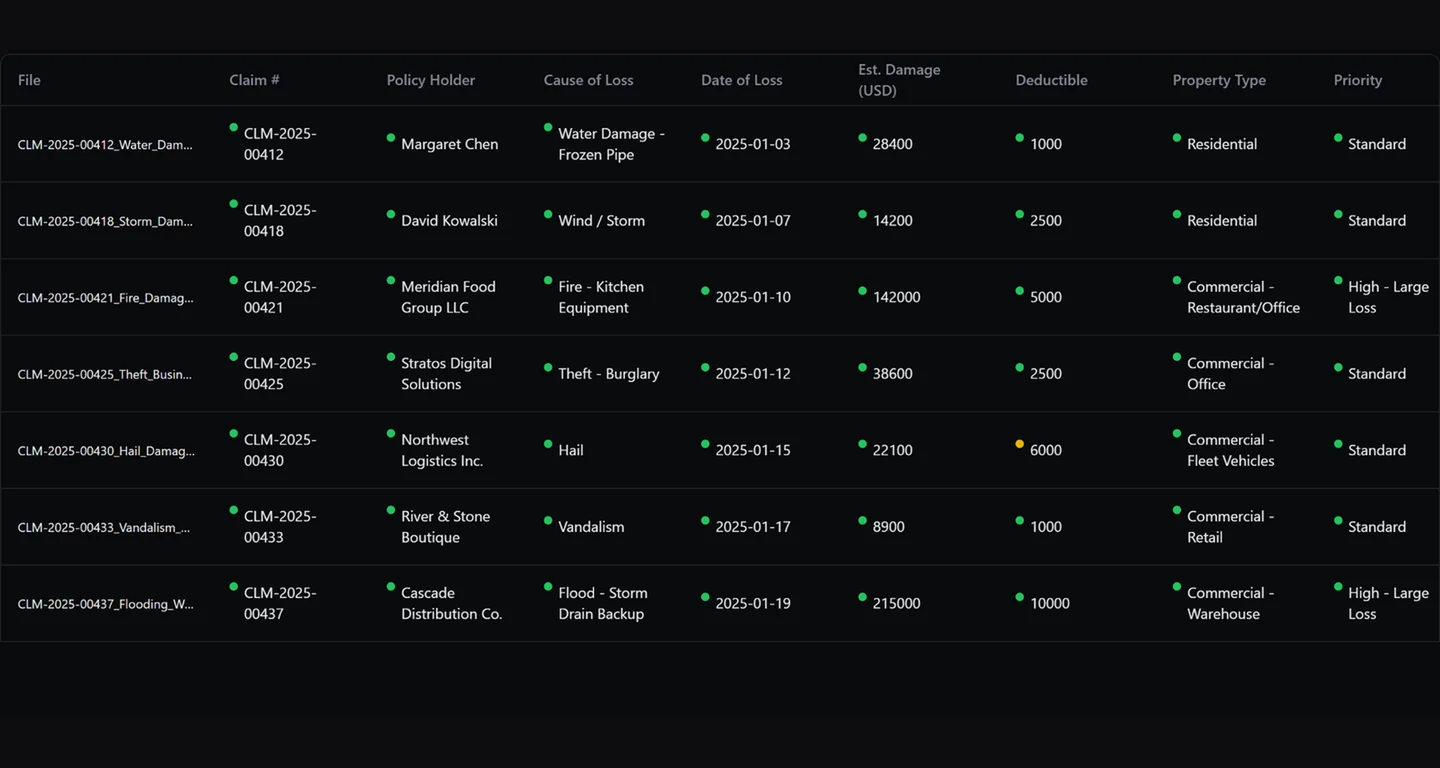Click the green dot beside Vandalism
This screenshot has height=768, width=1440.
(x=547, y=522)
